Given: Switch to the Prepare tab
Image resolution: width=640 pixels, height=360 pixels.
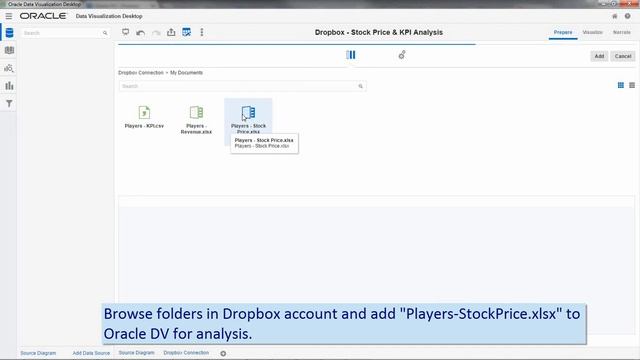Looking at the screenshot, I should 563,32.
